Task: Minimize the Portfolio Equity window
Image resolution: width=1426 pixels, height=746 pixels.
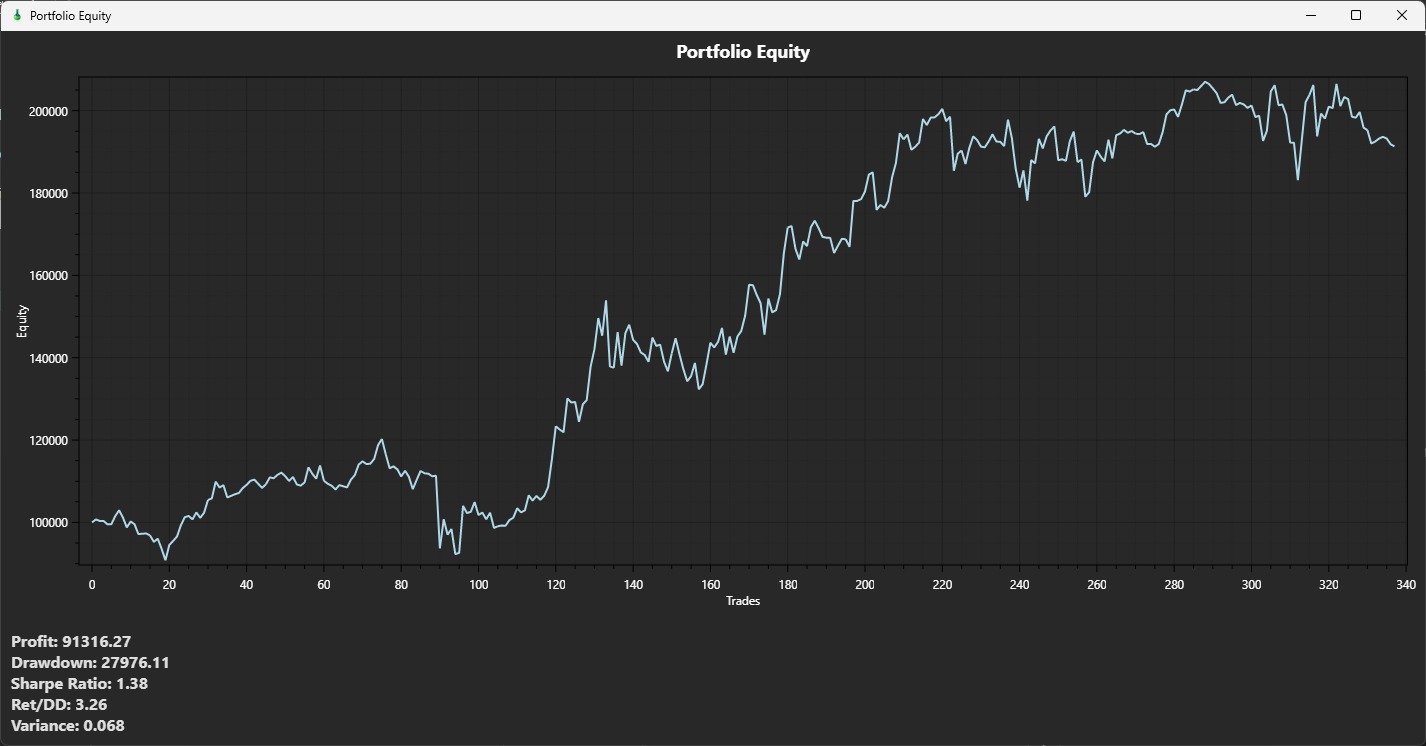Action: [1310, 15]
